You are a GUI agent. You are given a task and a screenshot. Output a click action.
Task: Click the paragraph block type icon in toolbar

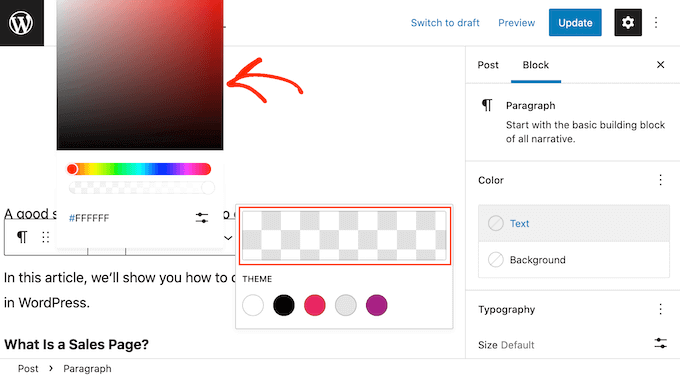click(22, 237)
